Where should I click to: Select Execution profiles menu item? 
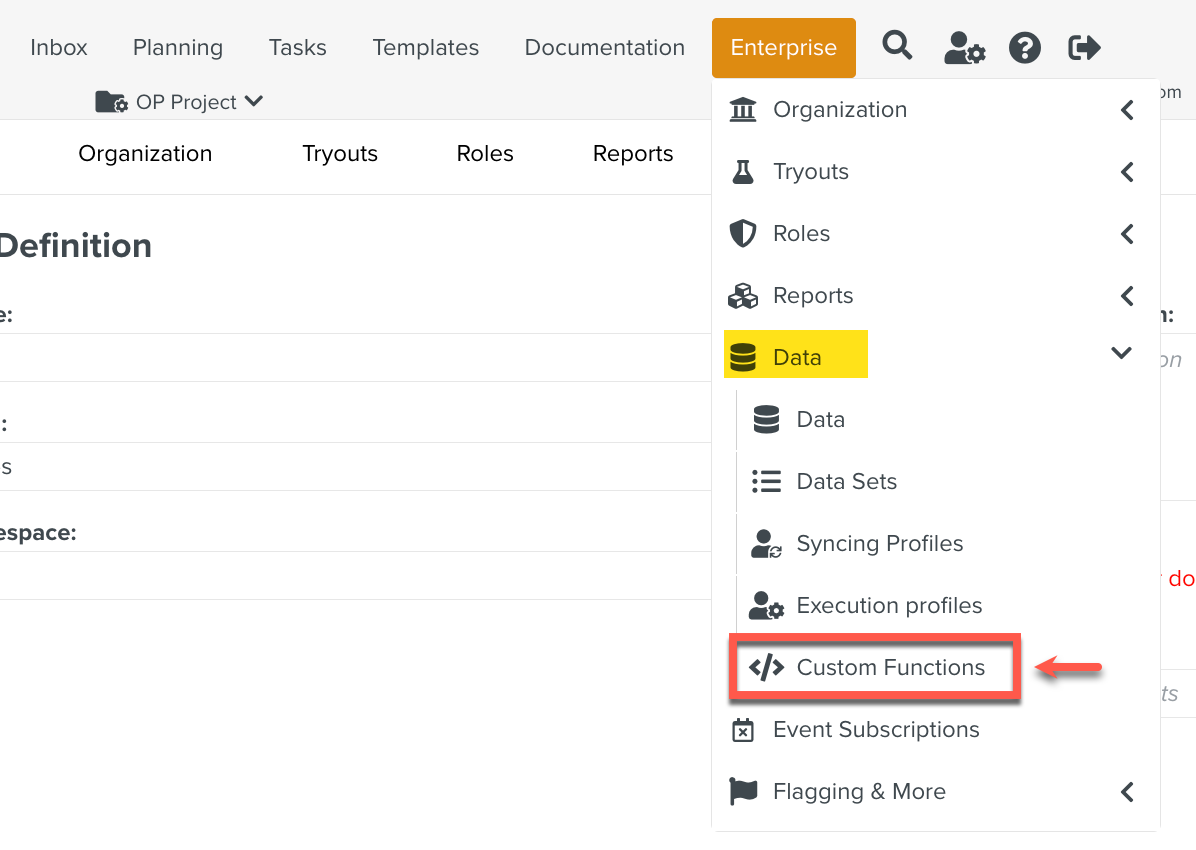point(888,606)
